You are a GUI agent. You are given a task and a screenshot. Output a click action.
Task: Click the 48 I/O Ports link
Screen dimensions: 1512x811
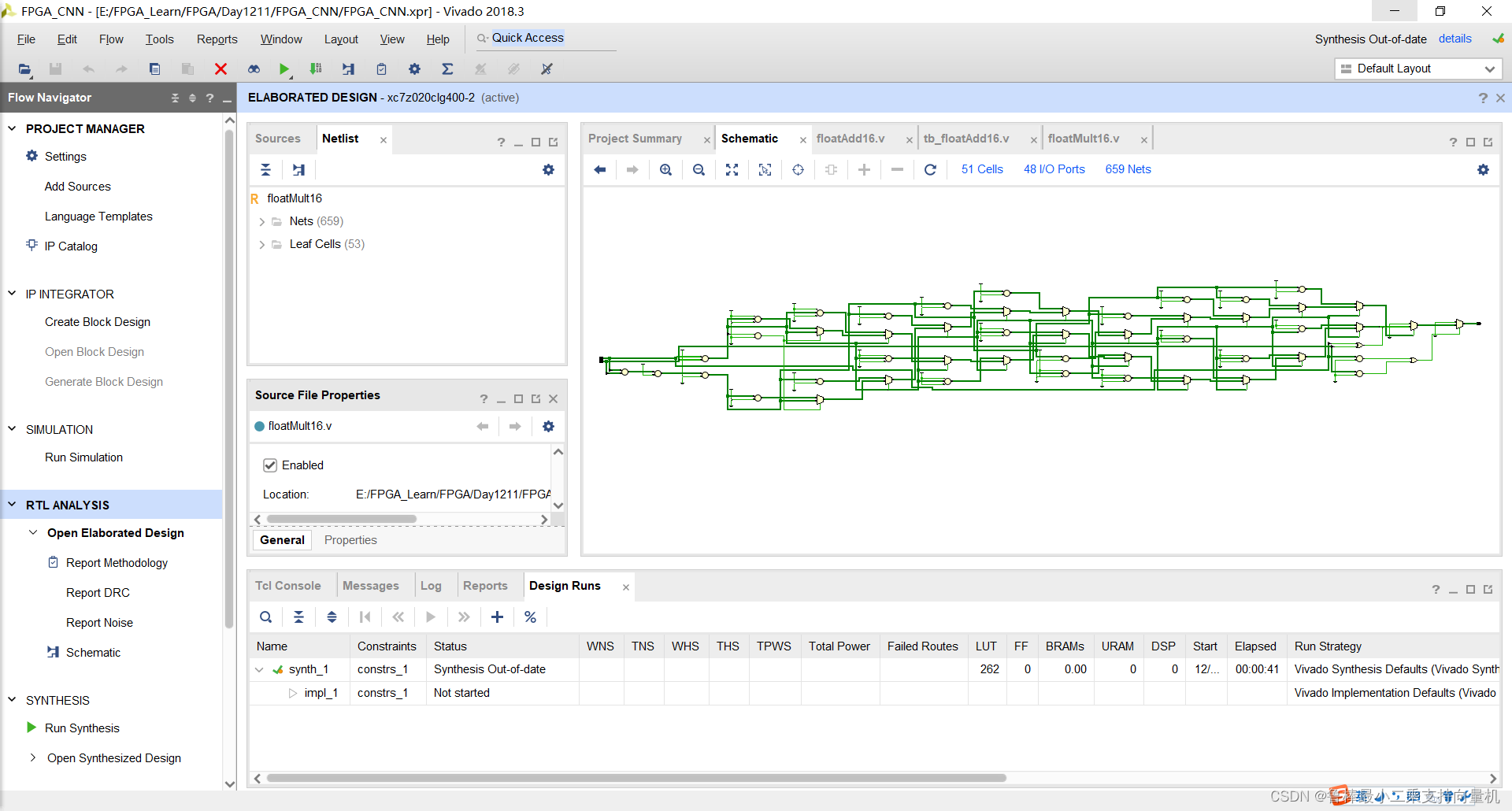[1054, 169]
